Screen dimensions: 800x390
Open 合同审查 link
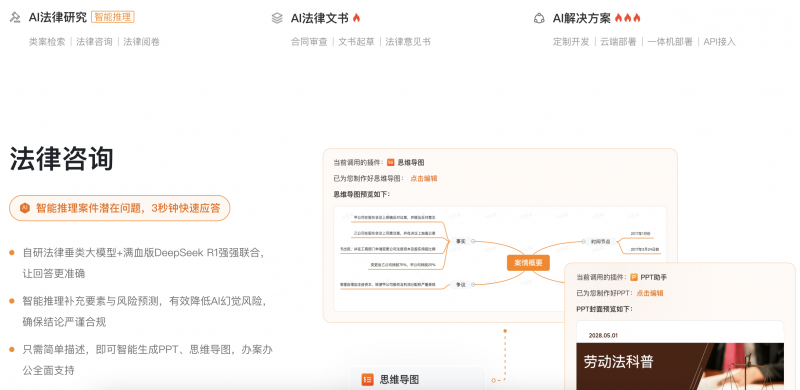tap(309, 42)
